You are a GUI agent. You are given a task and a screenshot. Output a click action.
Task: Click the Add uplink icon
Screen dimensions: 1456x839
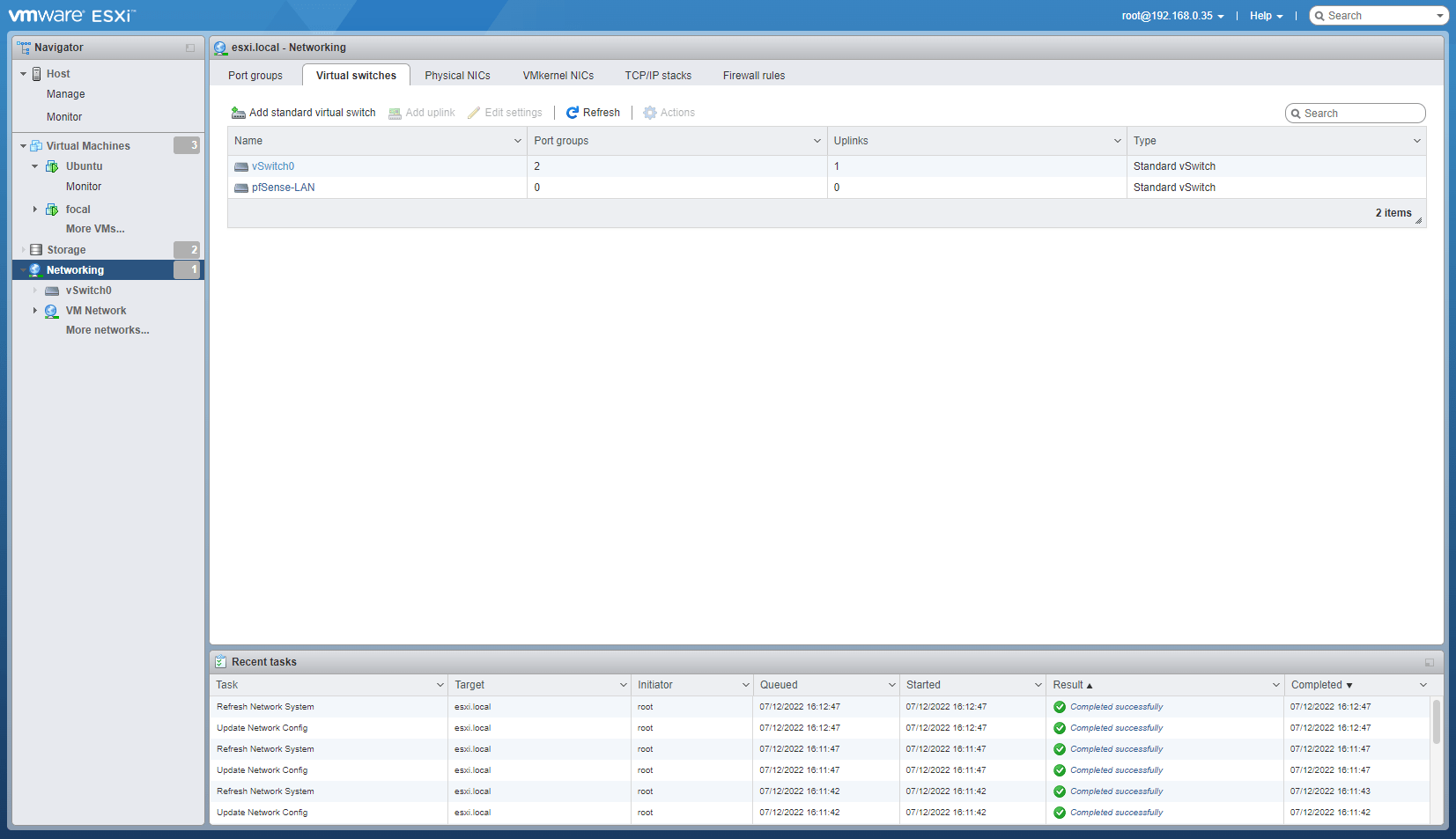click(395, 113)
